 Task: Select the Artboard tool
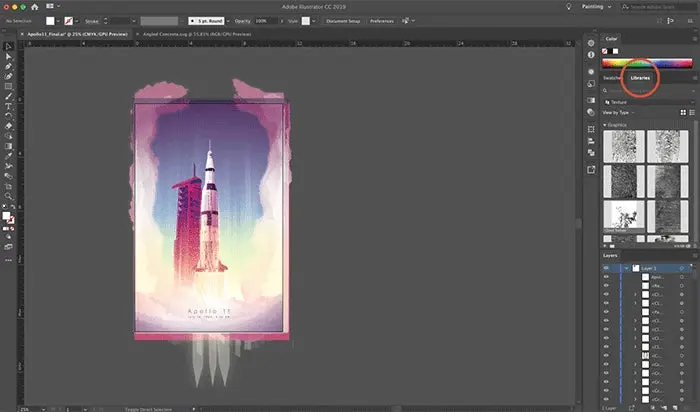pos(8,186)
